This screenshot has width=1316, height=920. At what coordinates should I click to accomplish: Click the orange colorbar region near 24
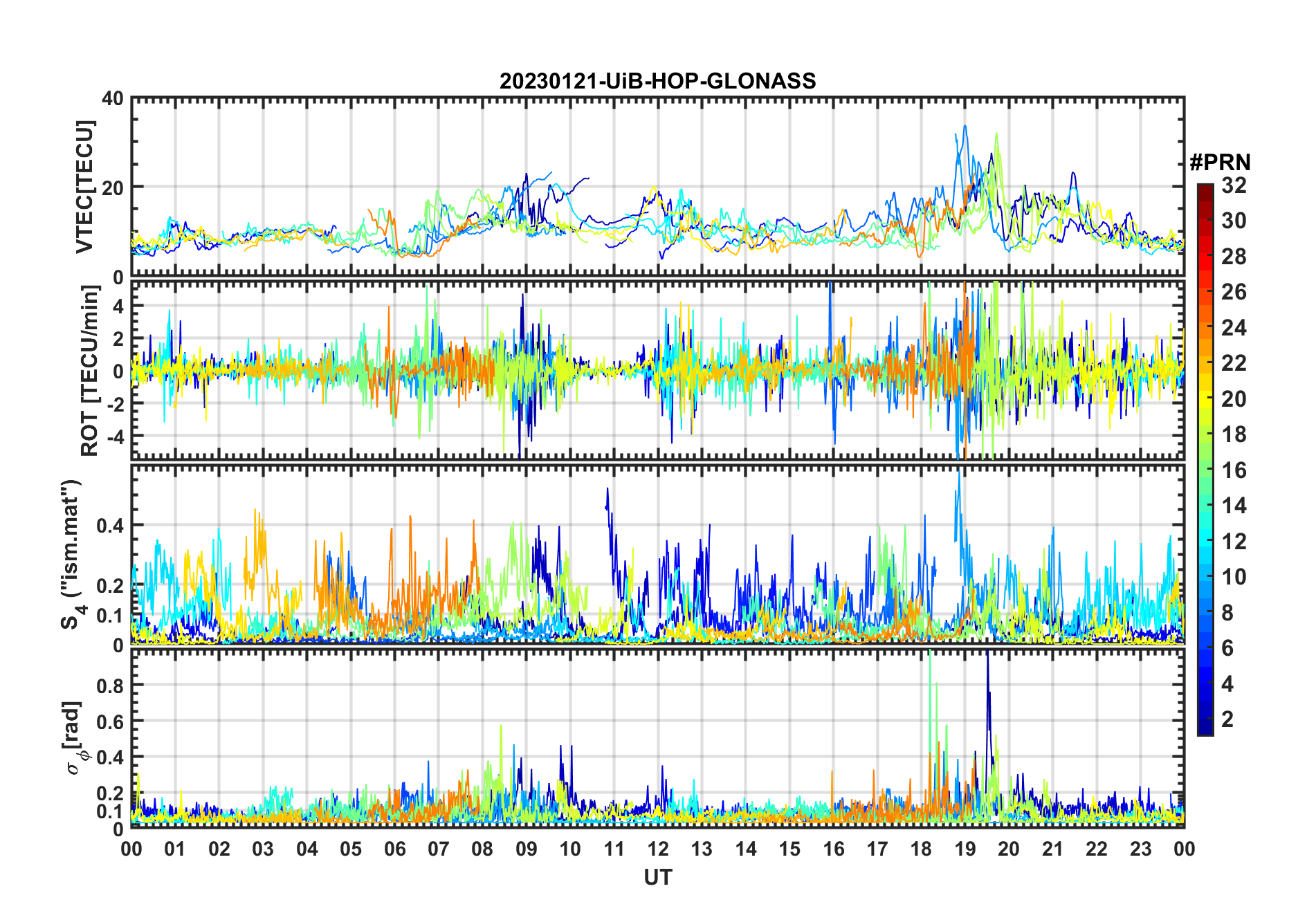pos(1205,328)
